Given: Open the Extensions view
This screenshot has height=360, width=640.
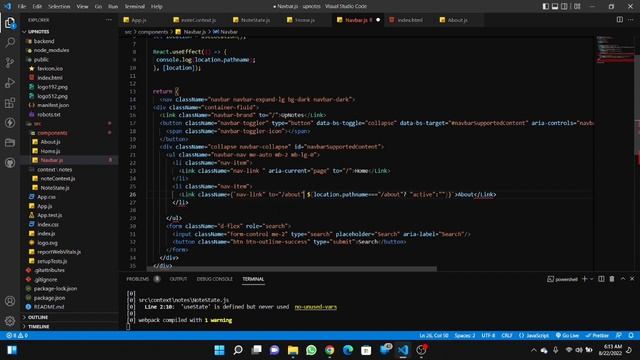Looking at the screenshot, I should point(10,102).
